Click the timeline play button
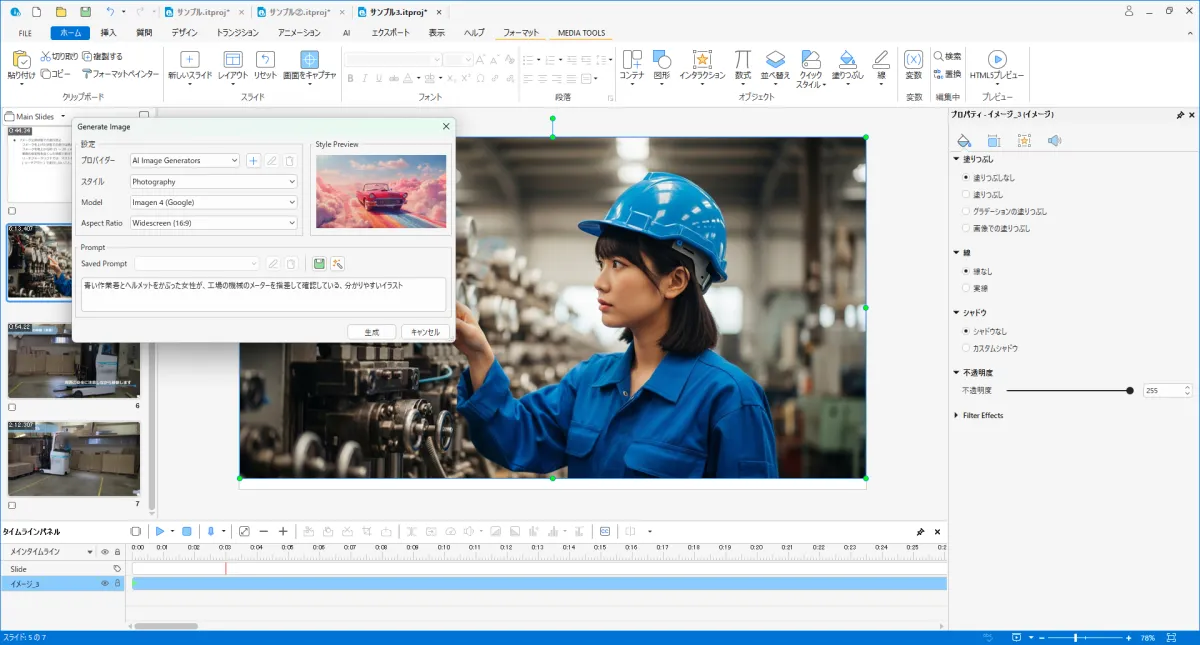Viewport: 1200px width, 645px height. (159, 531)
